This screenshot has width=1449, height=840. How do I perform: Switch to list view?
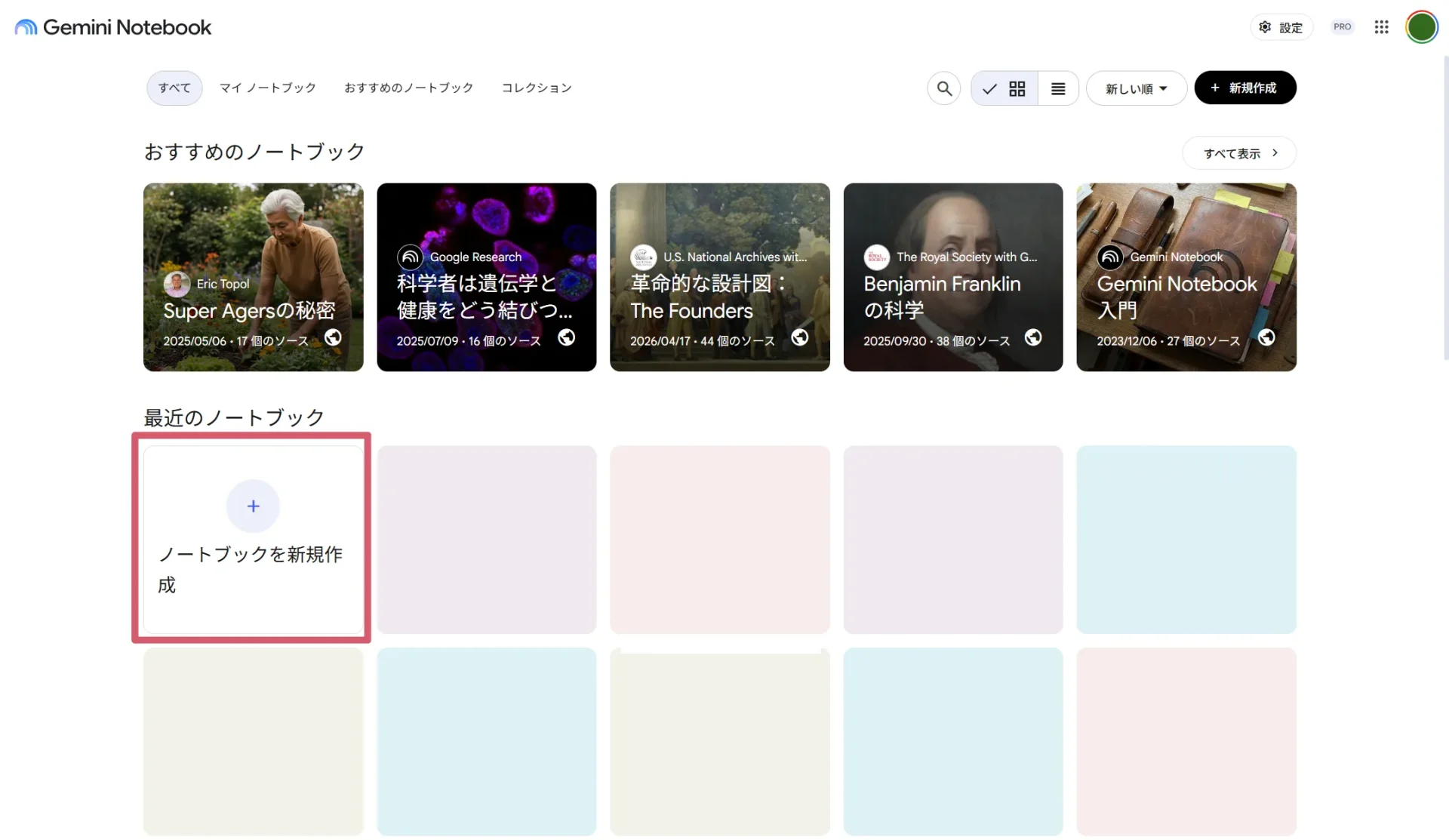[1058, 88]
